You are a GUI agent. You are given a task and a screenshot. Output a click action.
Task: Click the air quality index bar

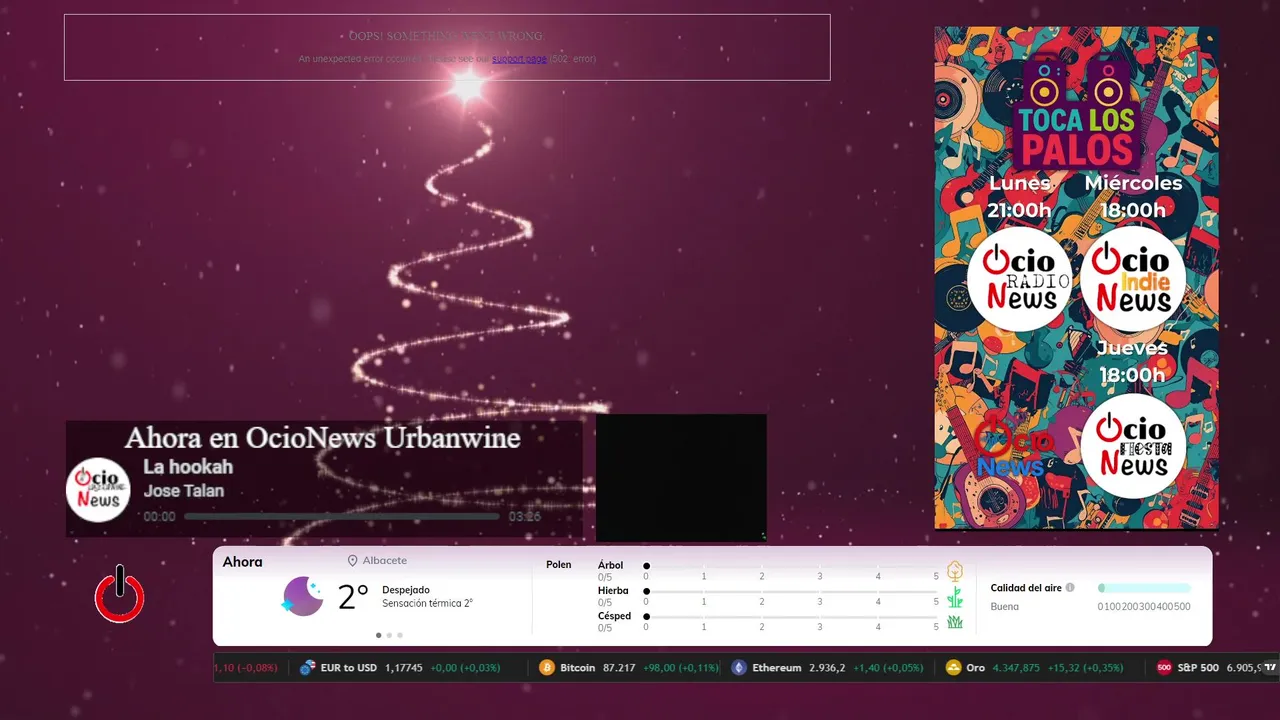click(x=1144, y=588)
